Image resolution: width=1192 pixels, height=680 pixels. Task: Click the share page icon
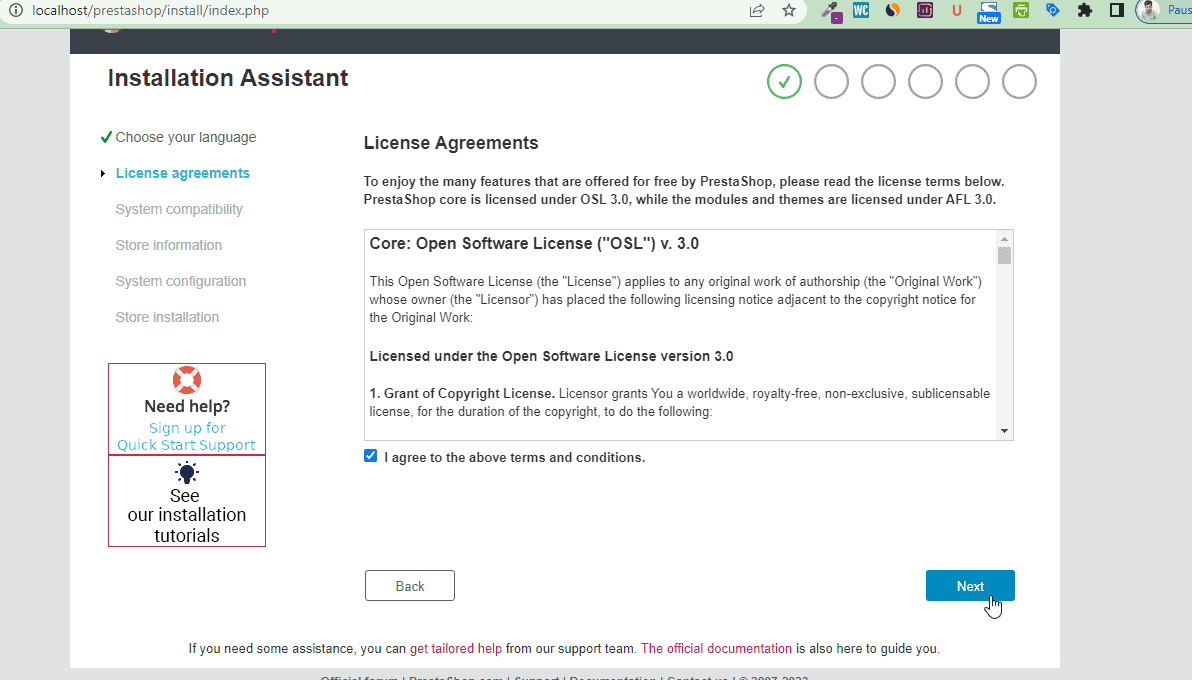tap(757, 11)
